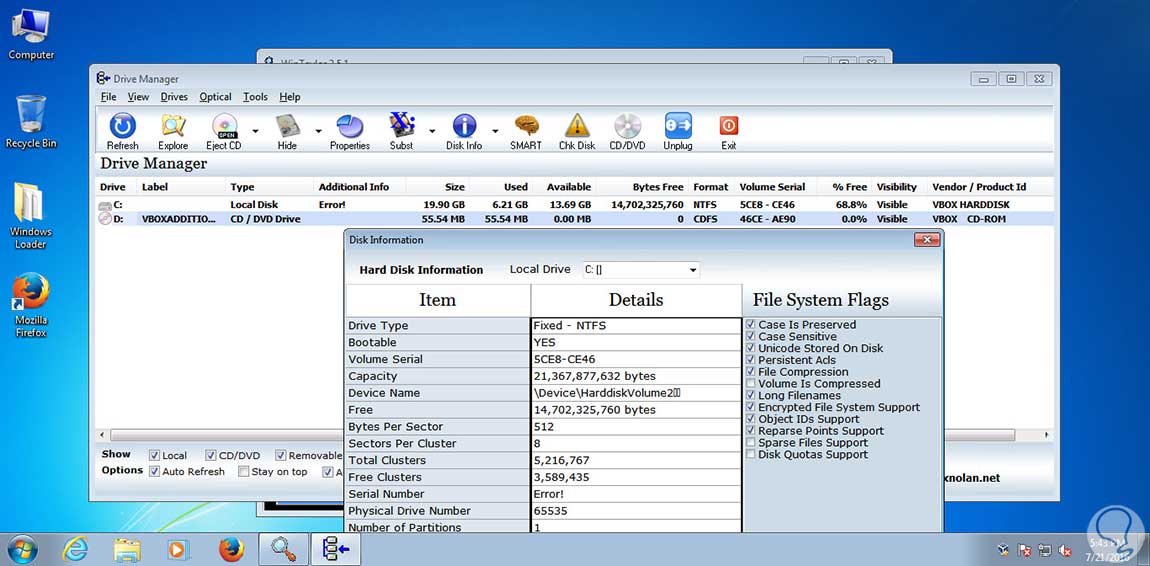Toggle the Case Is Preserved flag
1150x566 pixels.
pyautogui.click(x=750, y=325)
